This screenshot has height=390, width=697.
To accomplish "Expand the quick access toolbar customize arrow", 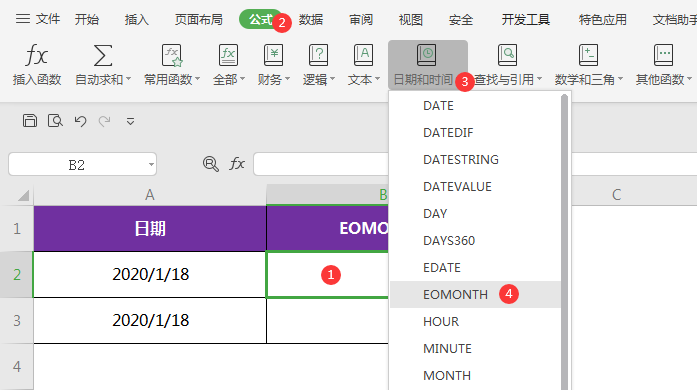I will click(x=130, y=121).
